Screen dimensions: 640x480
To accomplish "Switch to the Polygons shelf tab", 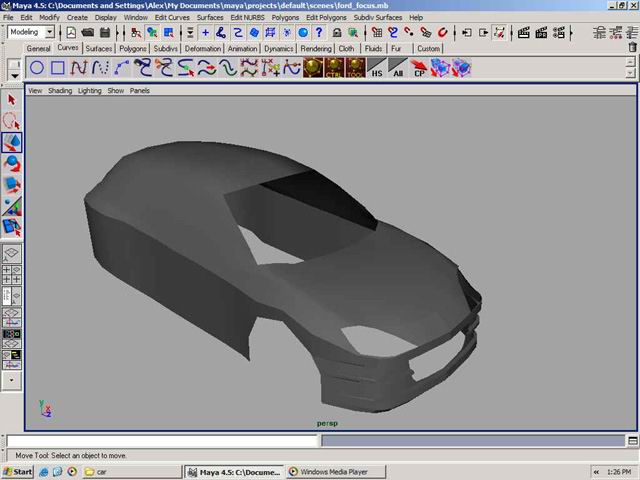I will coord(132,48).
